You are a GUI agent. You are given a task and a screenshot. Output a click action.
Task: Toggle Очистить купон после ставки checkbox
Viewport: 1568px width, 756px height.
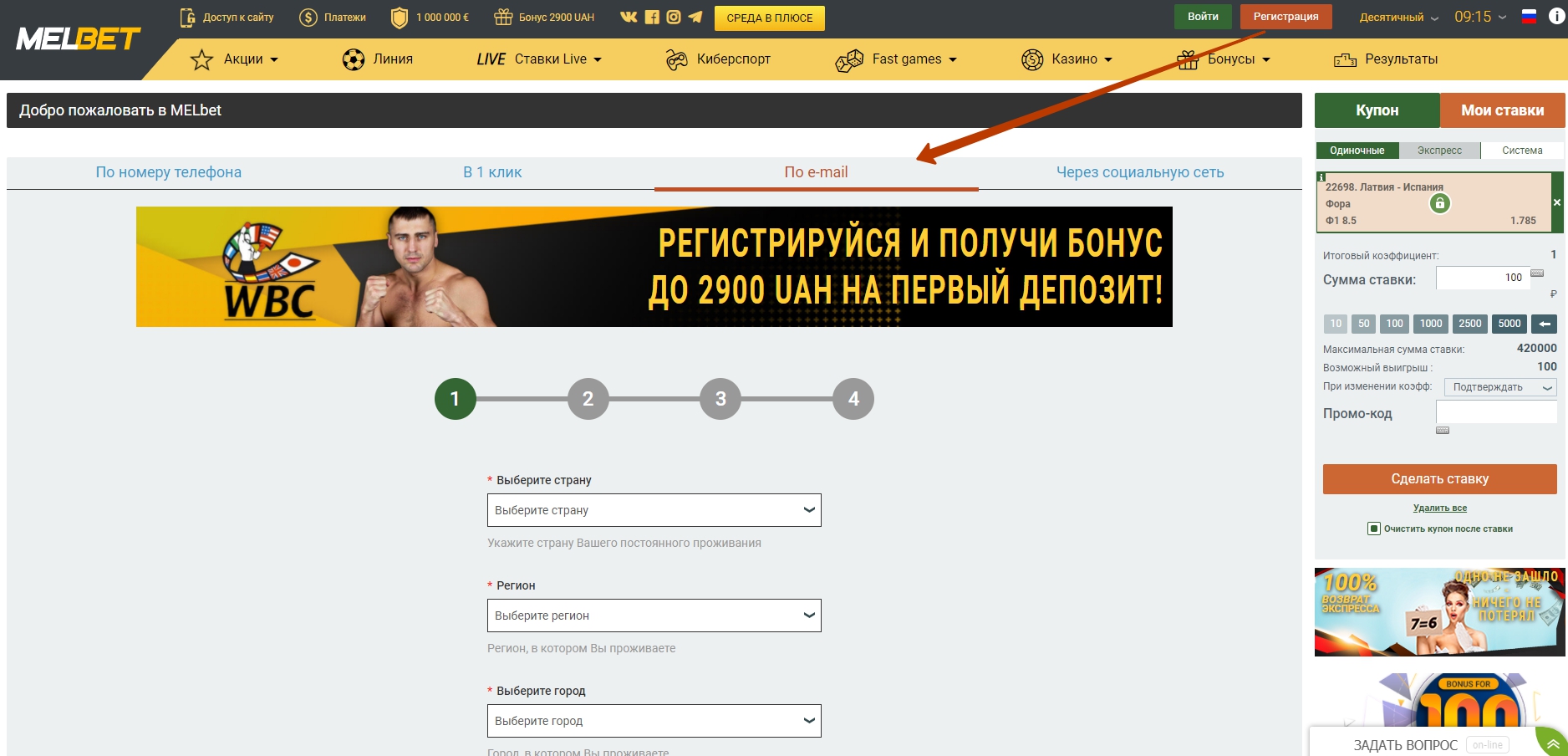click(x=1373, y=529)
